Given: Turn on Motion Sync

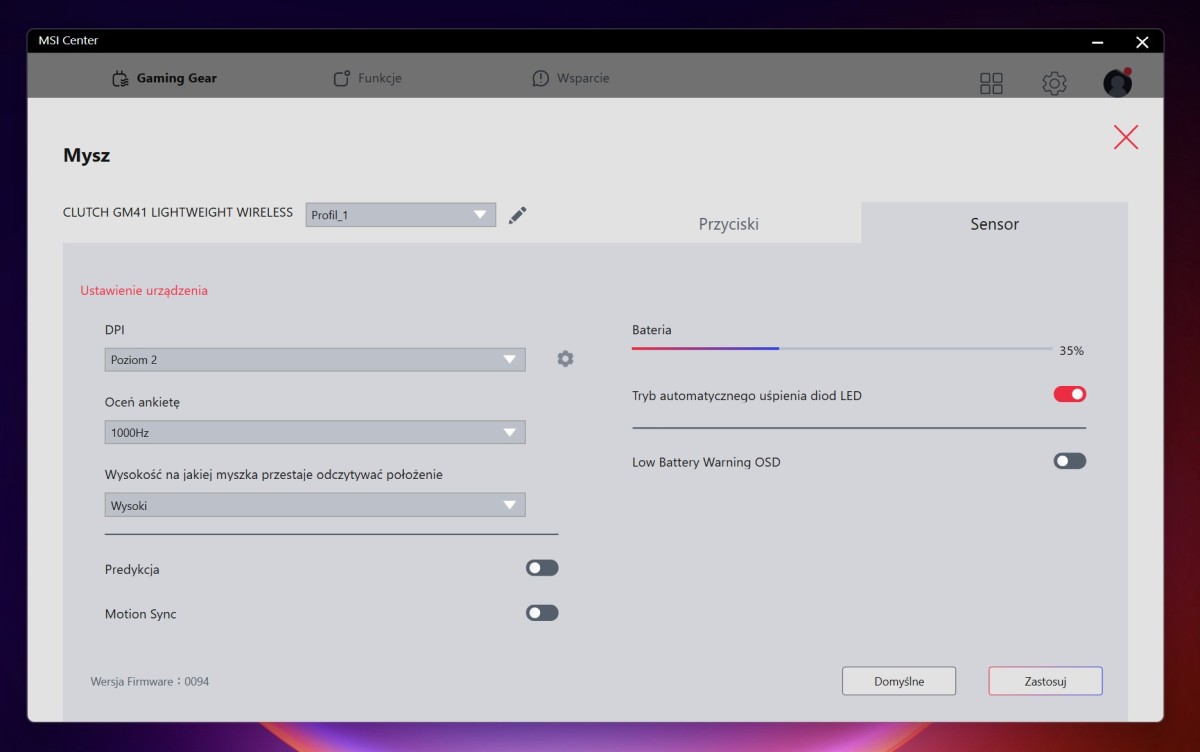Looking at the screenshot, I should pyautogui.click(x=542, y=613).
